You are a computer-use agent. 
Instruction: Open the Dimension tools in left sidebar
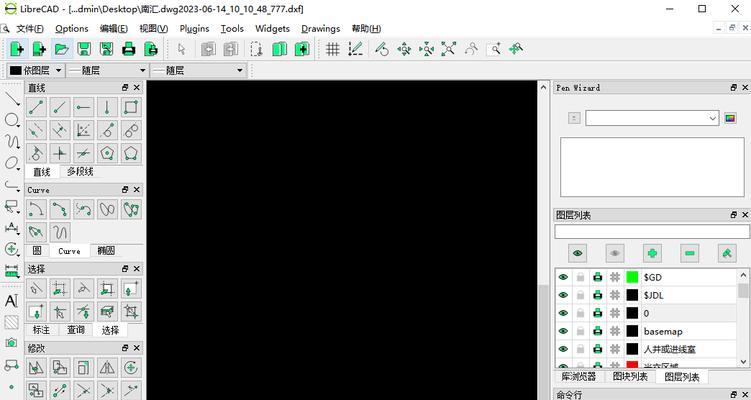pyautogui.click(x=11, y=228)
